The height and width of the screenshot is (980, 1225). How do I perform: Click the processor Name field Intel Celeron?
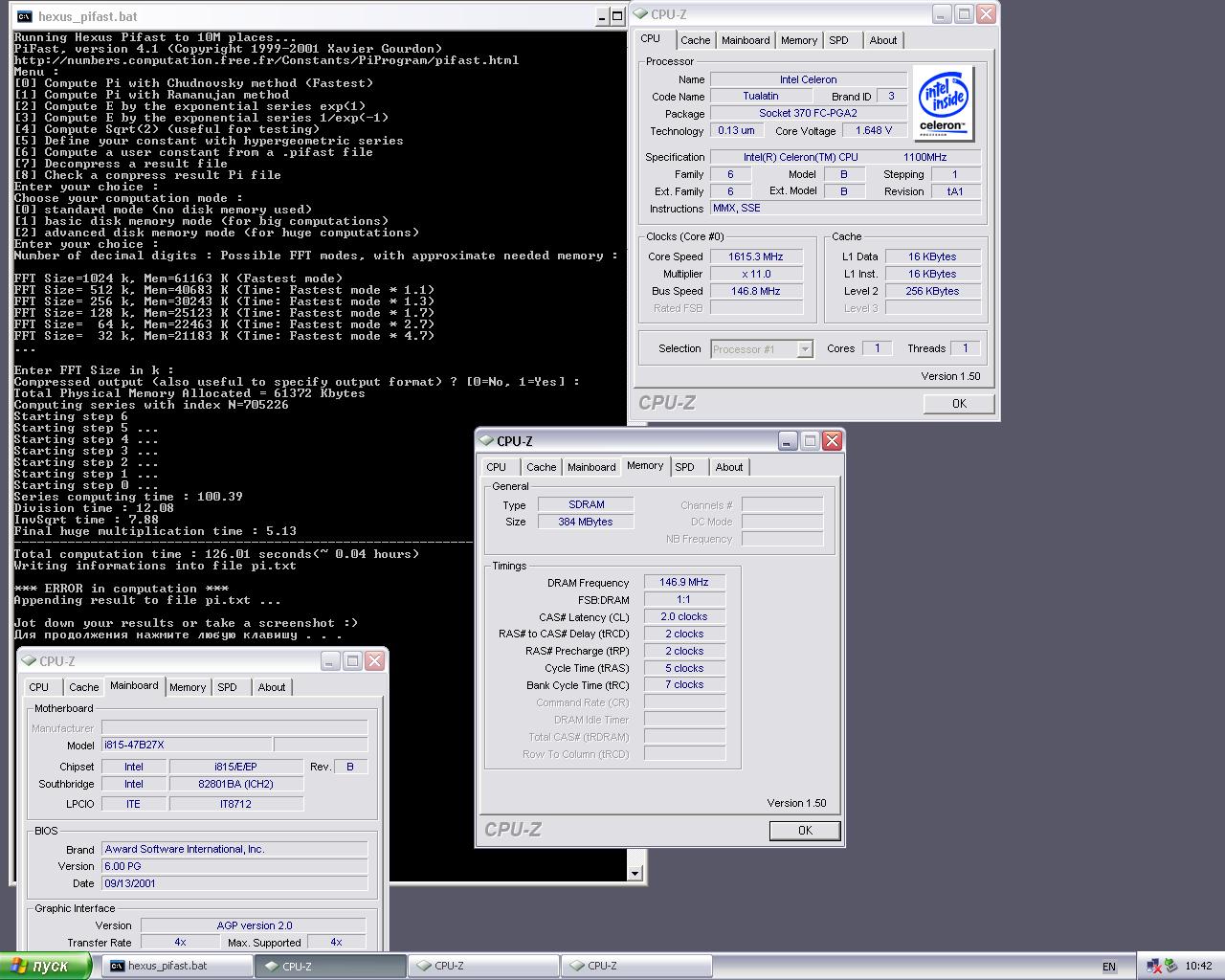point(808,79)
